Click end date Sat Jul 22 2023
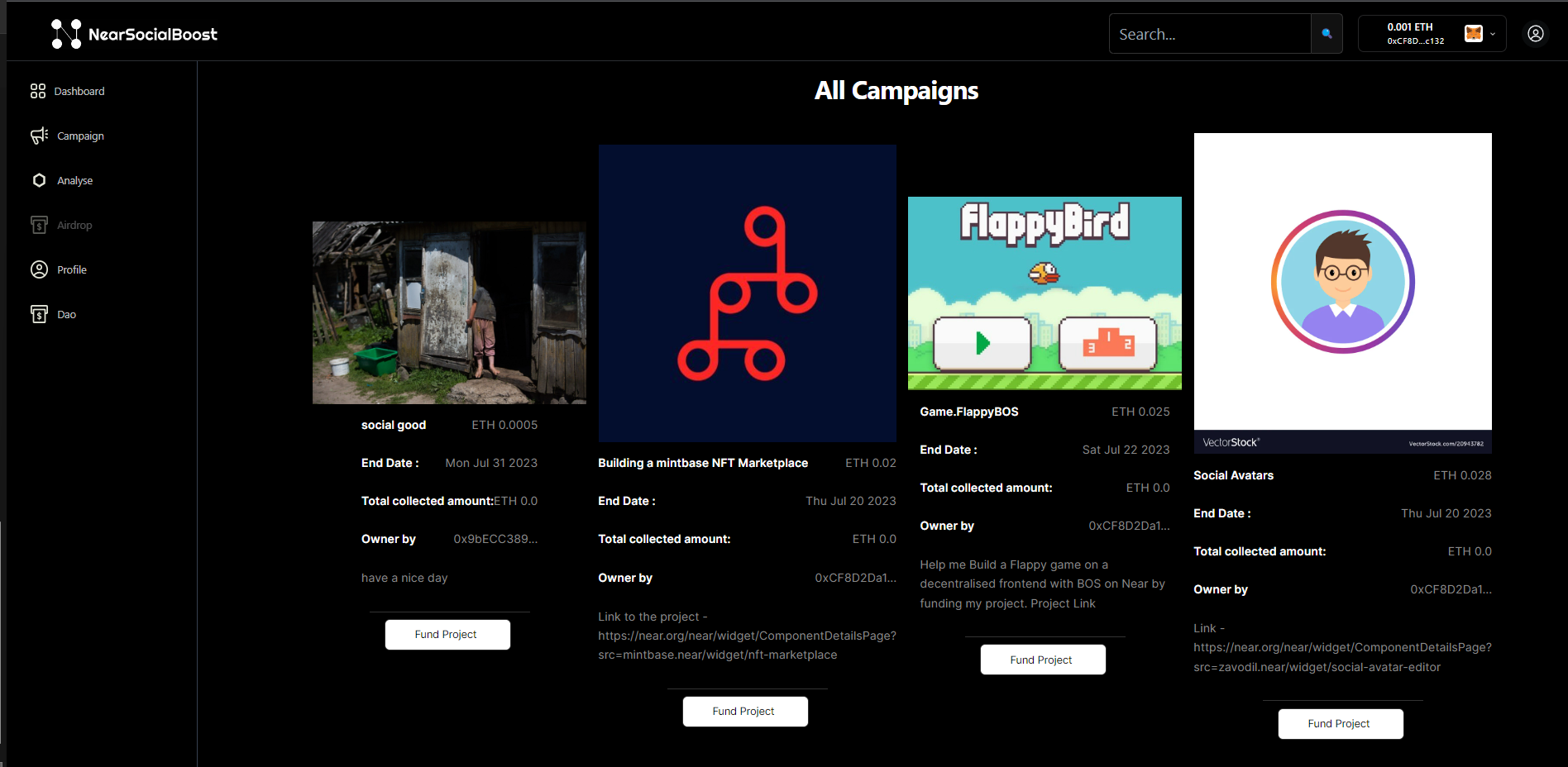This screenshot has height=767, width=1568. pyautogui.click(x=1126, y=450)
